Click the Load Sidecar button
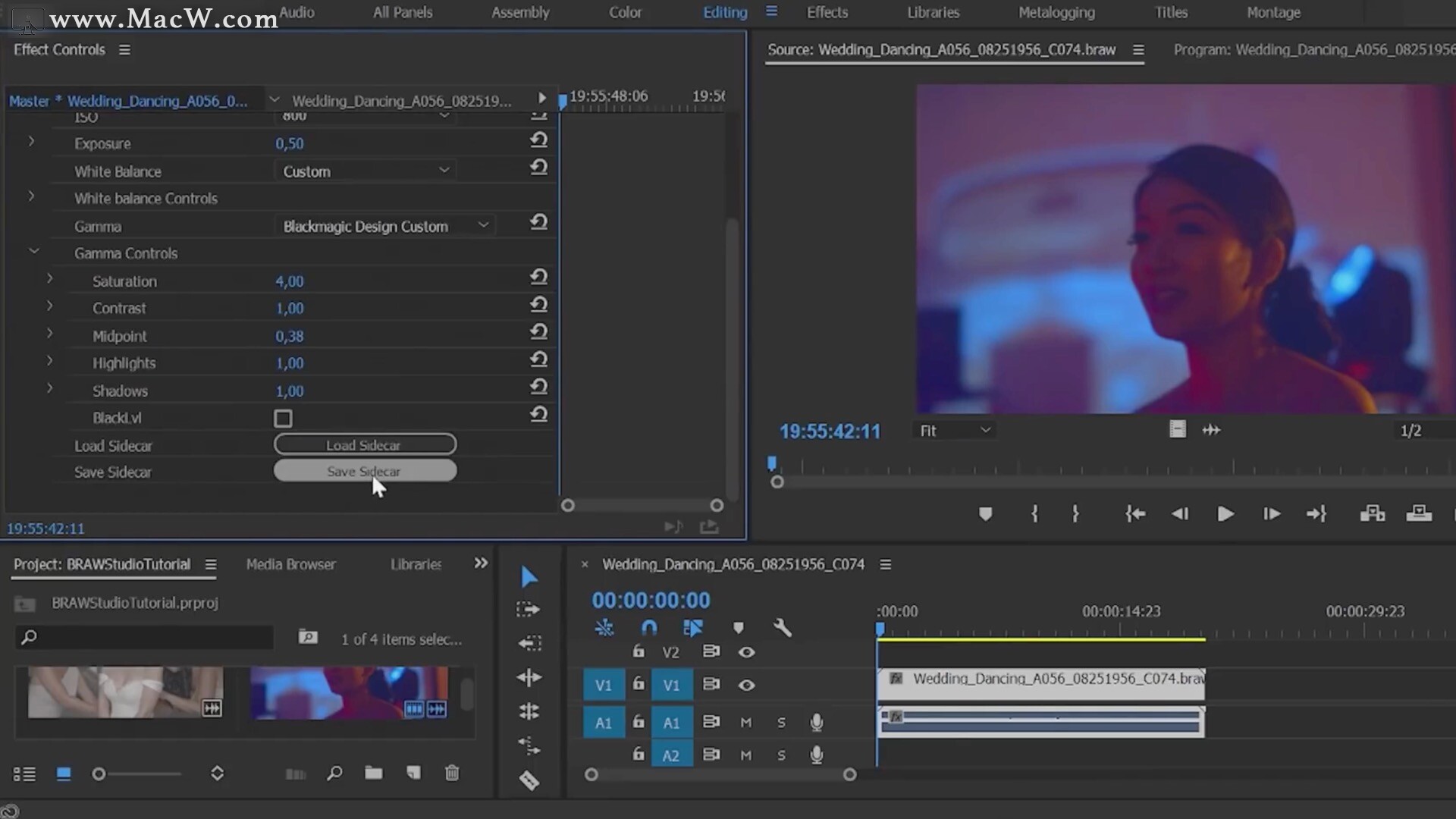 (365, 444)
